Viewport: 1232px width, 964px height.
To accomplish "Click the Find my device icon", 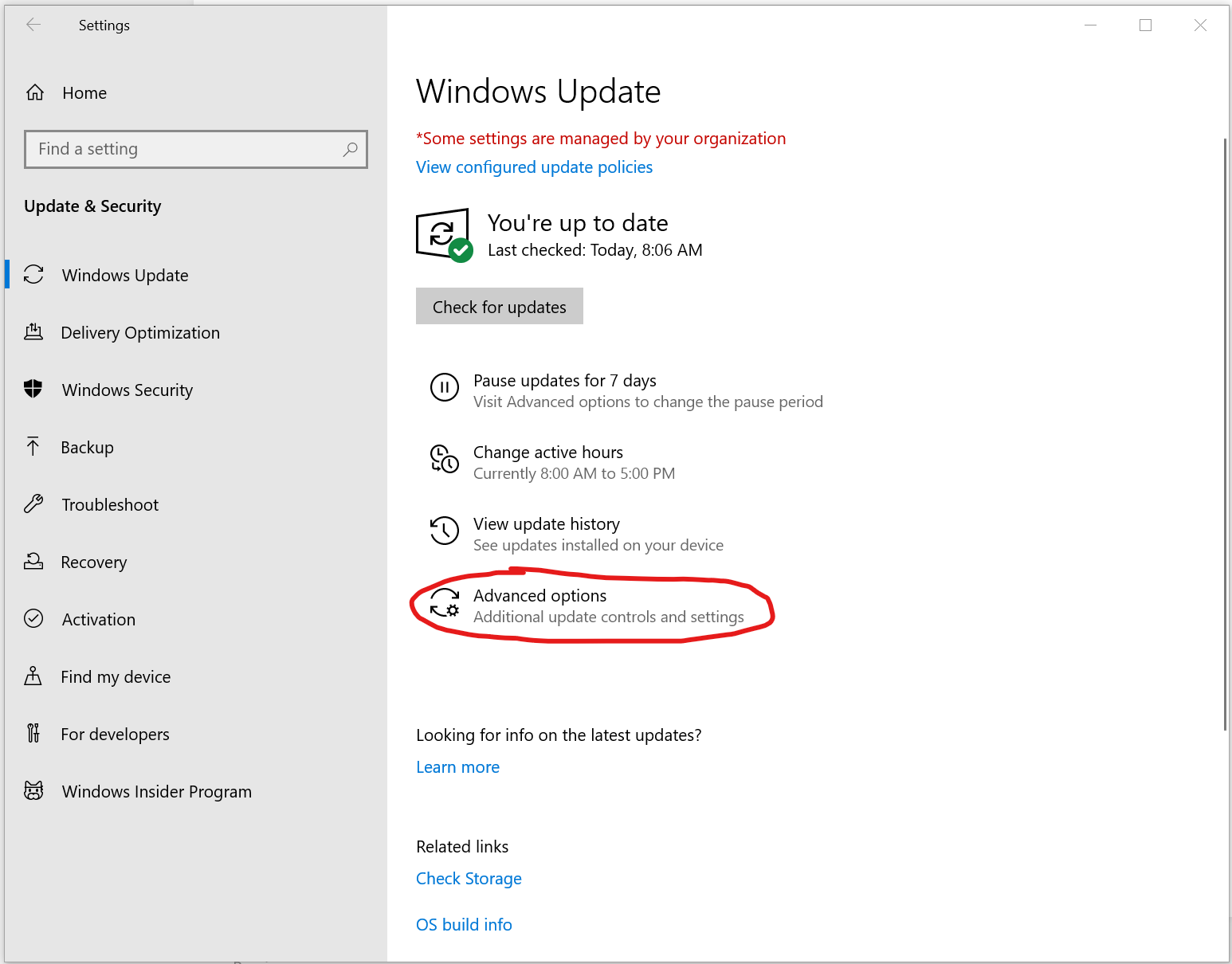I will 33,676.
